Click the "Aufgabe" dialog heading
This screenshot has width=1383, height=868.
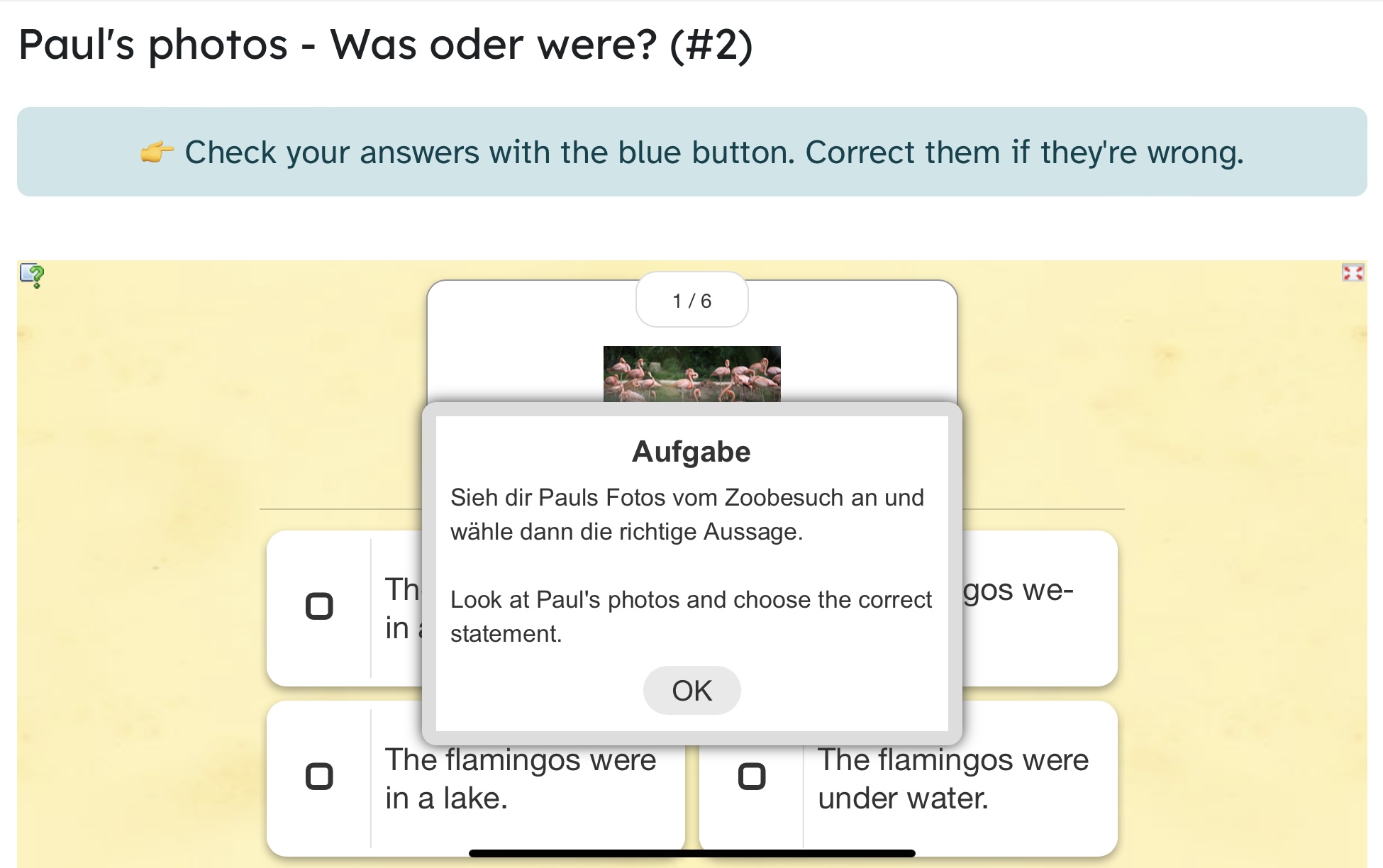click(691, 452)
